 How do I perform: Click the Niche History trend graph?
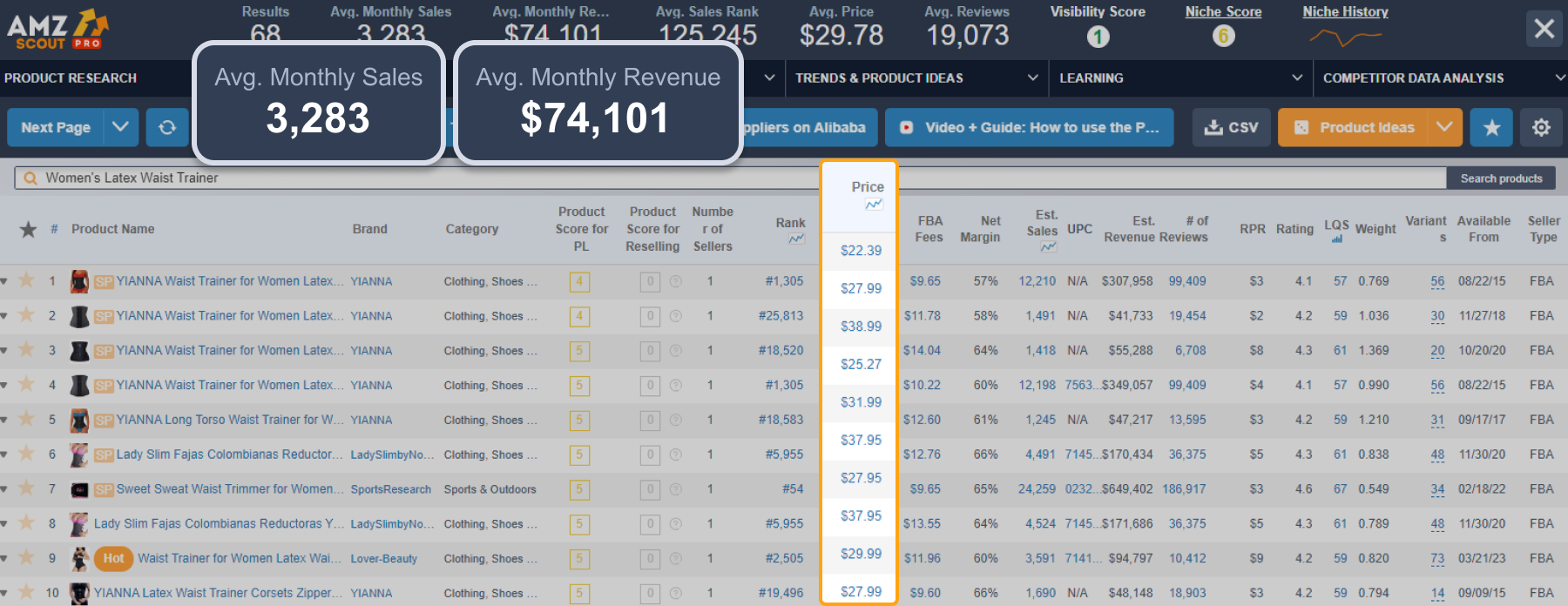click(1346, 37)
